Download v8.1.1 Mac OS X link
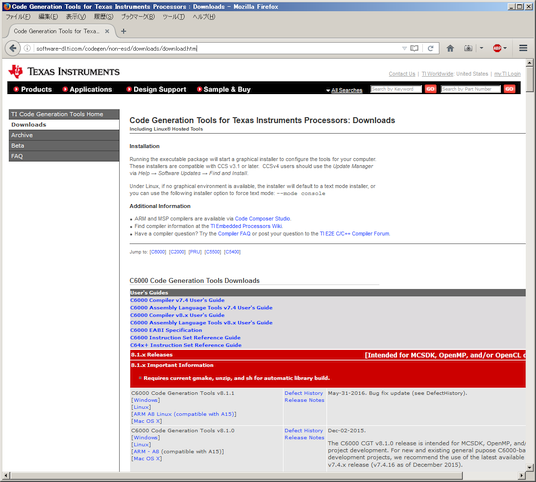Image resolution: width=536 pixels, height=482 pixels. [x=147, y=421]
